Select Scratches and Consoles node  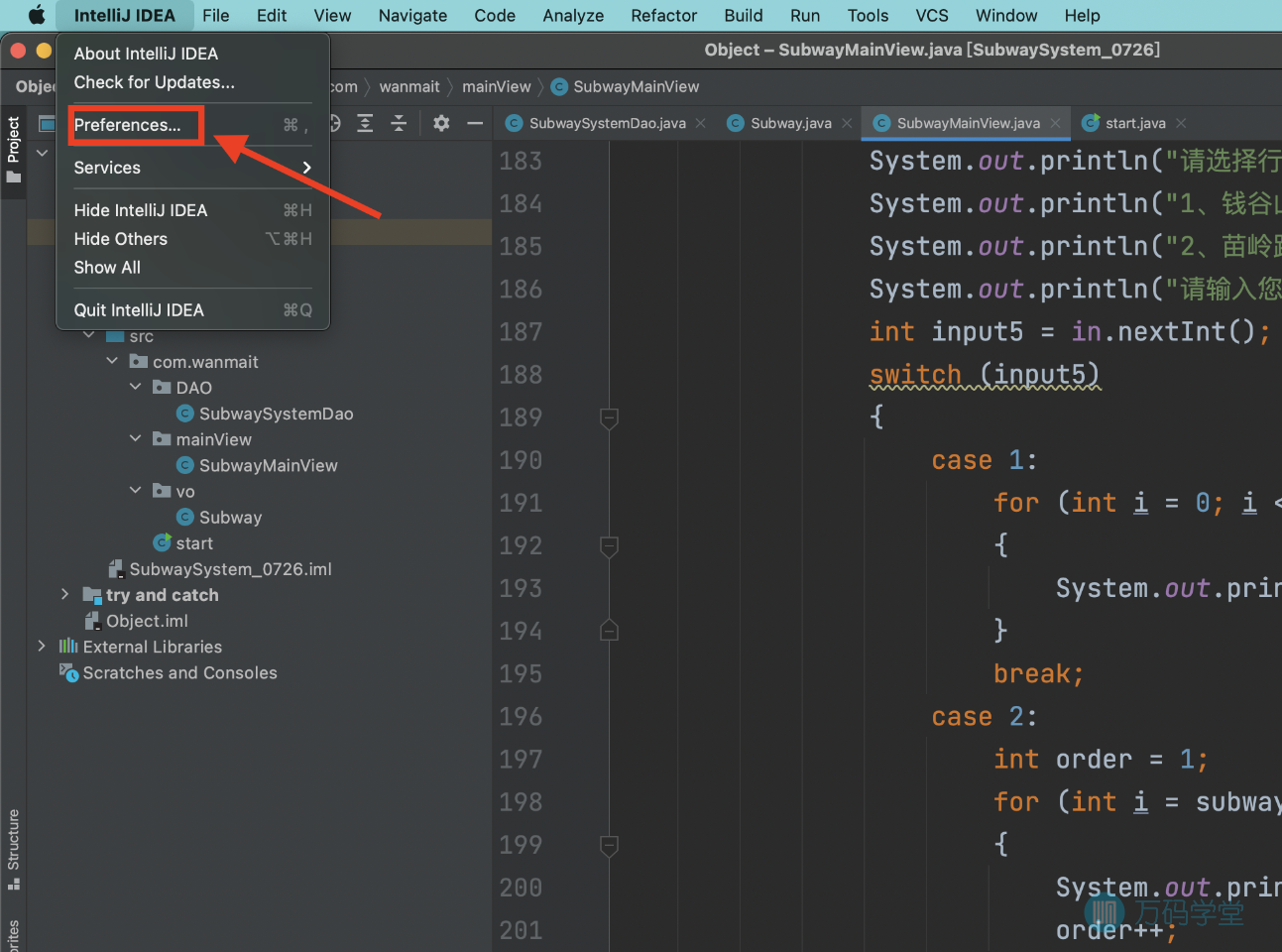click(x=179, y=672)
